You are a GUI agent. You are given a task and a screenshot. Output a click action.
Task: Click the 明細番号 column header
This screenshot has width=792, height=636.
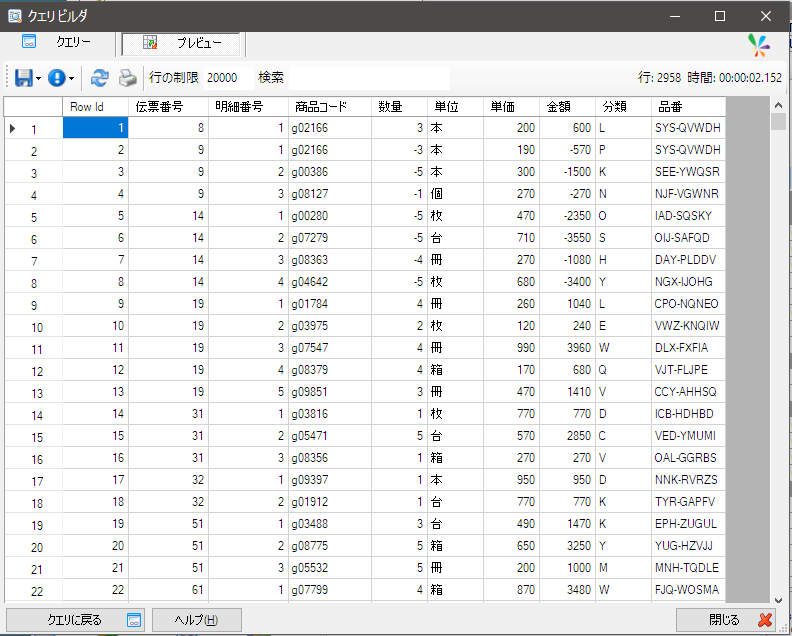click(248, 107)
